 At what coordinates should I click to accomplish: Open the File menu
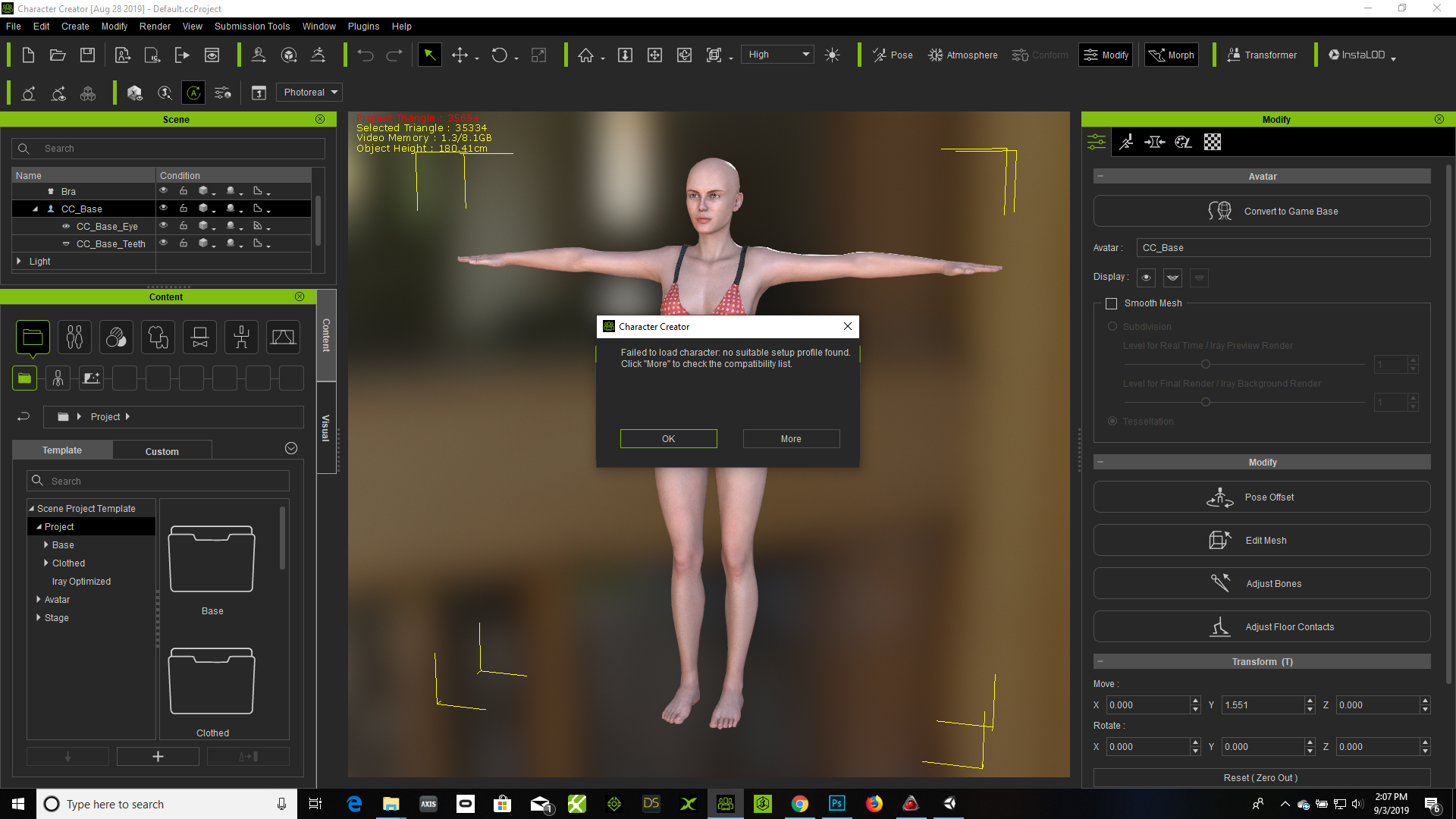click(x=14, y=26)
